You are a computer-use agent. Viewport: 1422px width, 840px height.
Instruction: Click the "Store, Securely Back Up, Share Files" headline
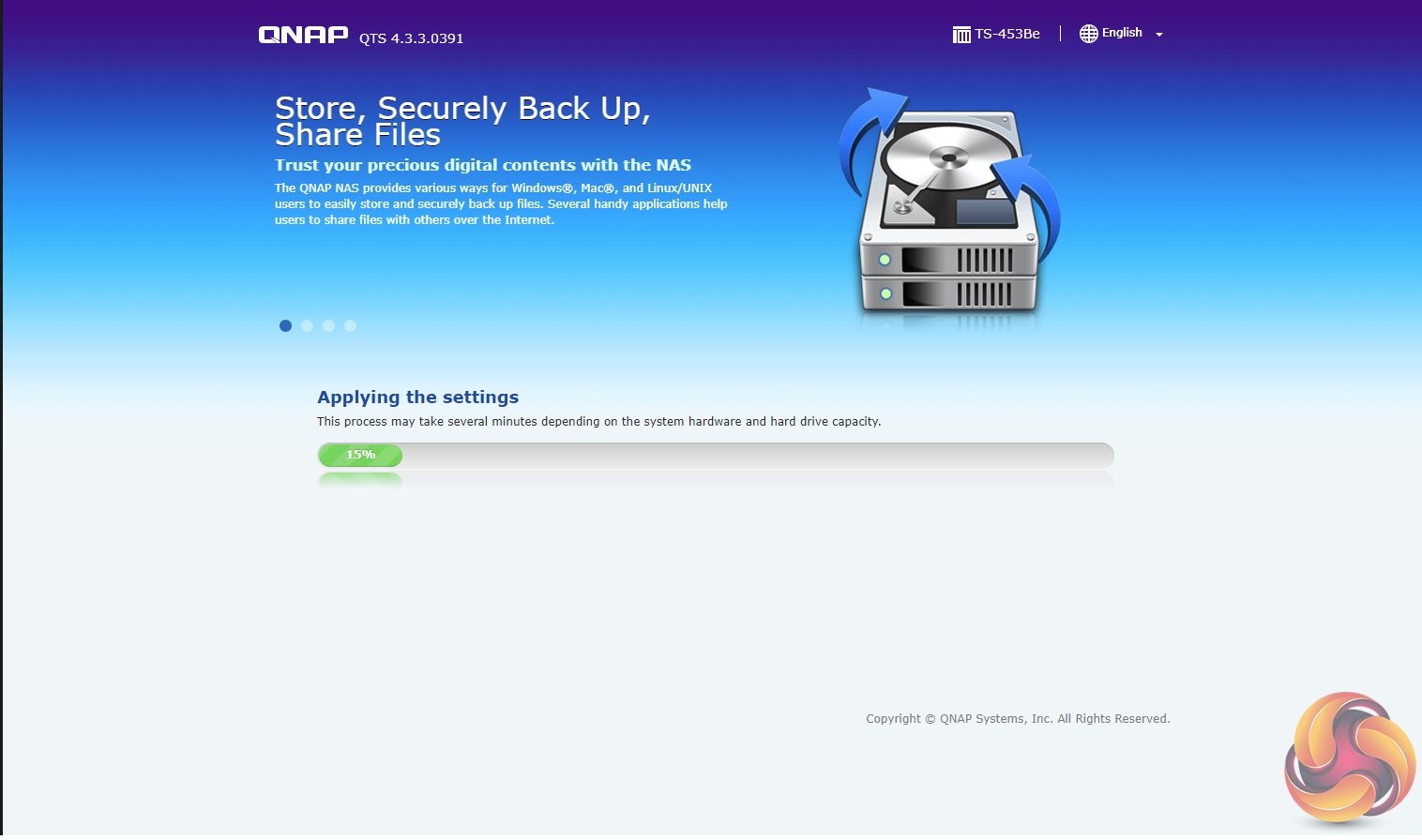[x=462, y=121]
